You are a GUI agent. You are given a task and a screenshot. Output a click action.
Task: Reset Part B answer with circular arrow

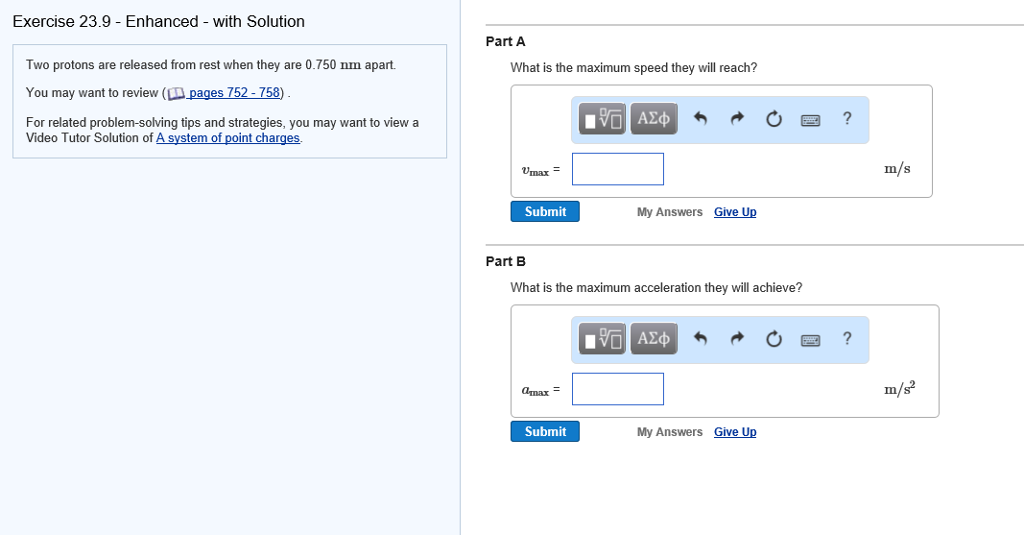tap(774, 339)
